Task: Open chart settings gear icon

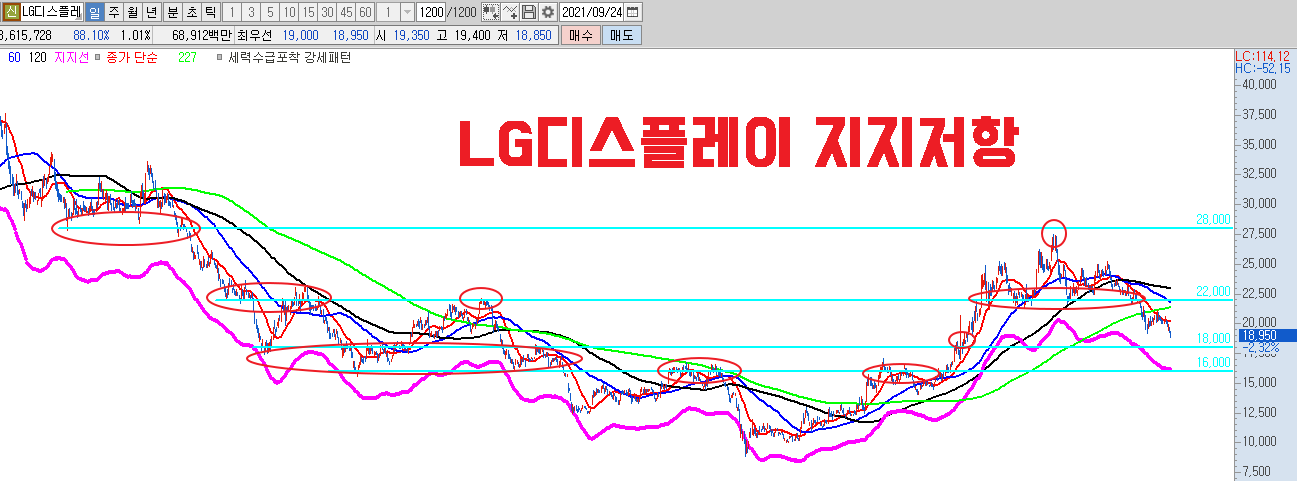Action: point(547,13)
